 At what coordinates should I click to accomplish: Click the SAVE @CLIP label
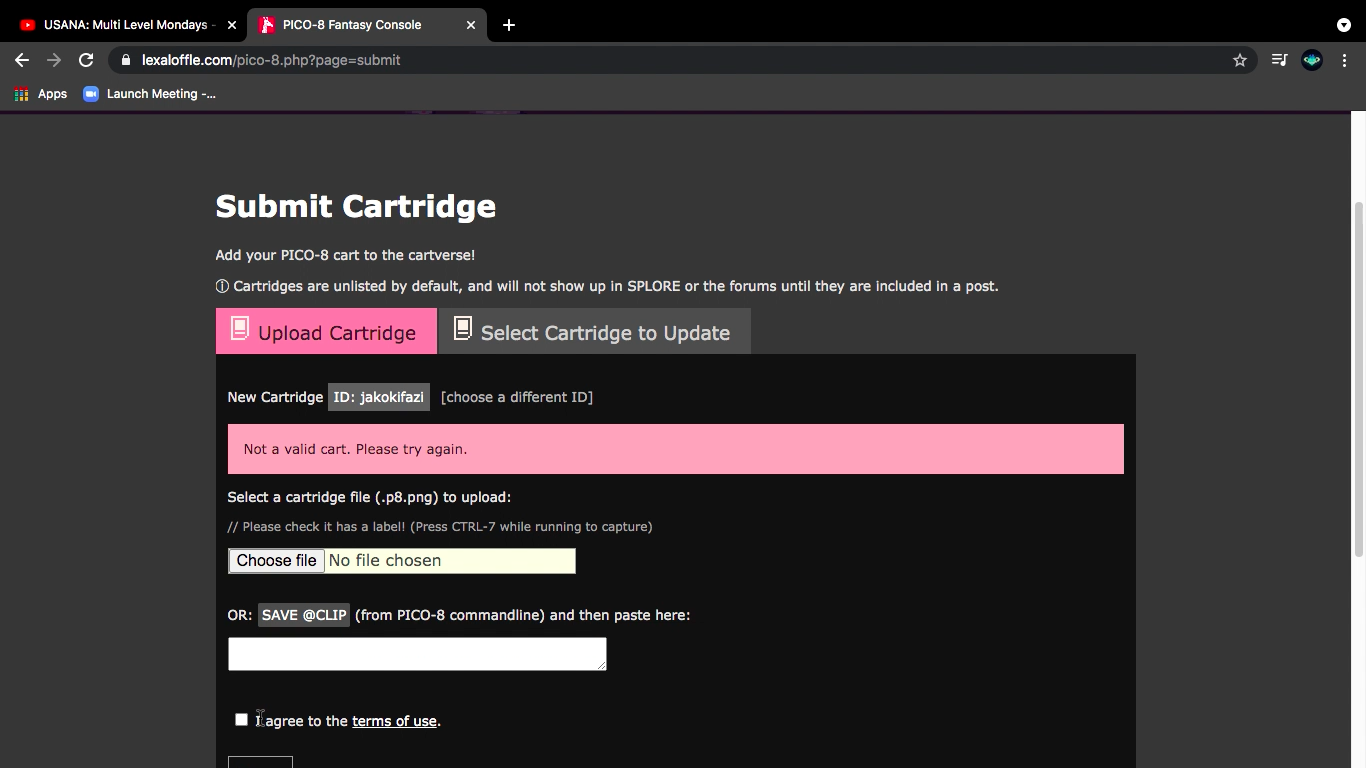304,615
